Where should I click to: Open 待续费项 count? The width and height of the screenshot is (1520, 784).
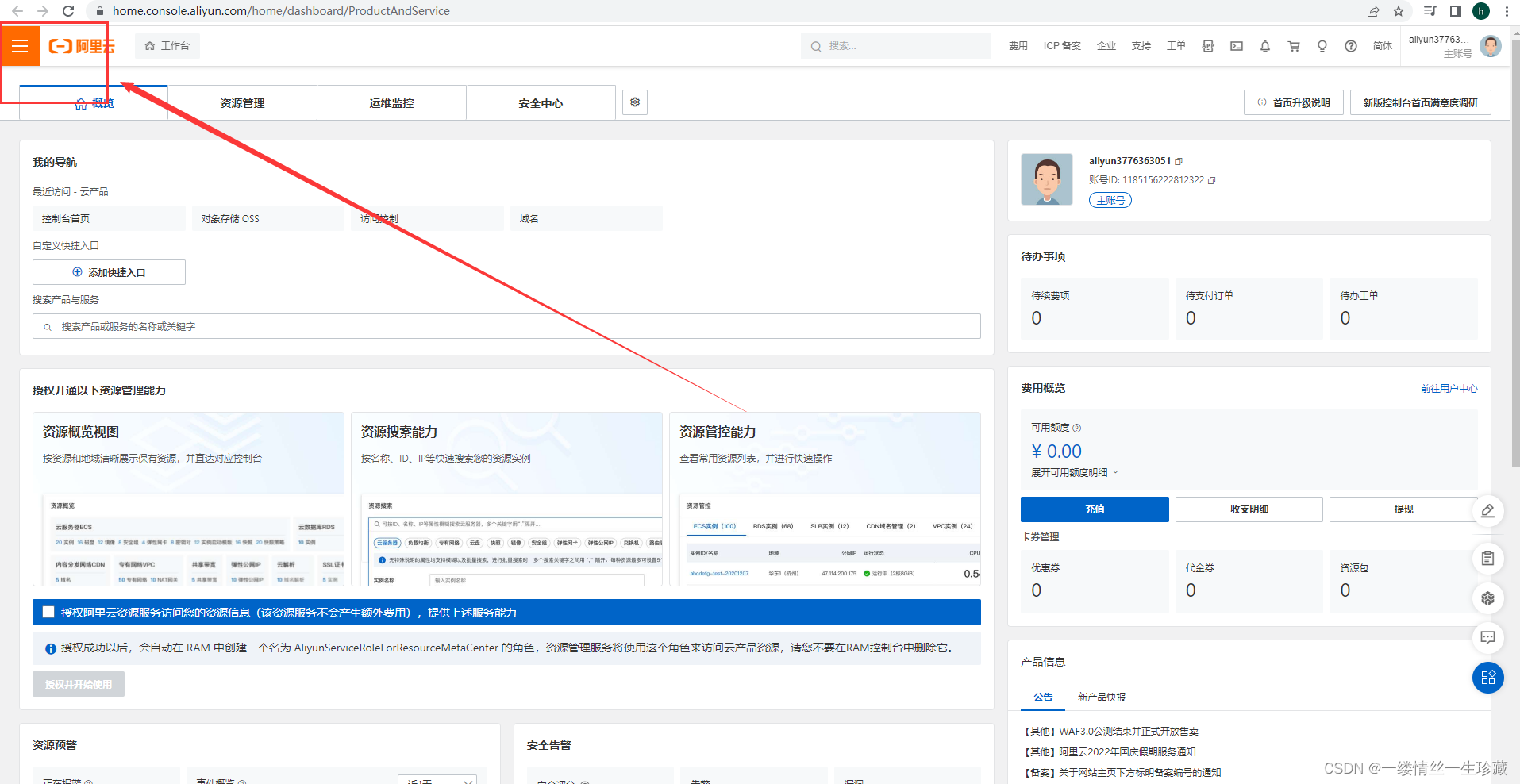(x=1037, y=318)
